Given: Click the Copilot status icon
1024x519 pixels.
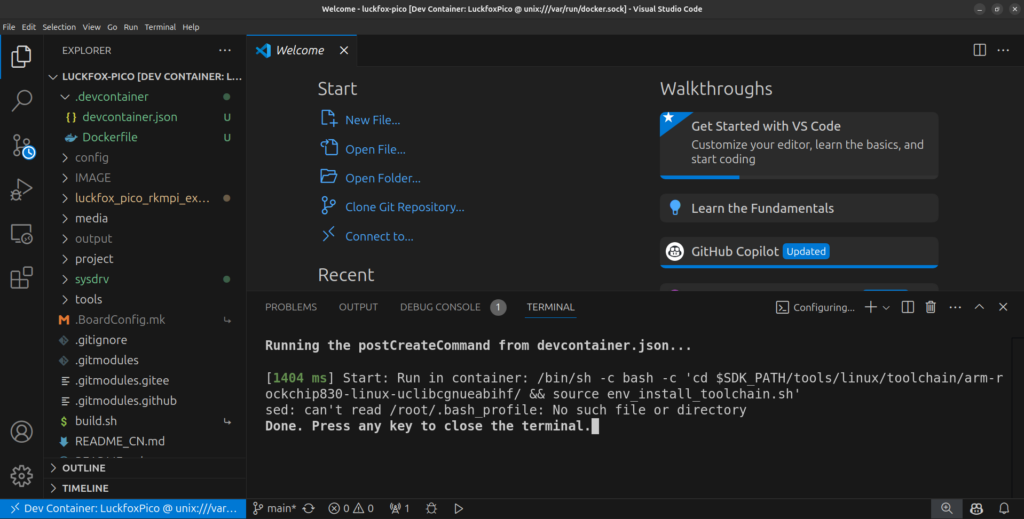Looking at the screenshot, I should tap(976, 509).
